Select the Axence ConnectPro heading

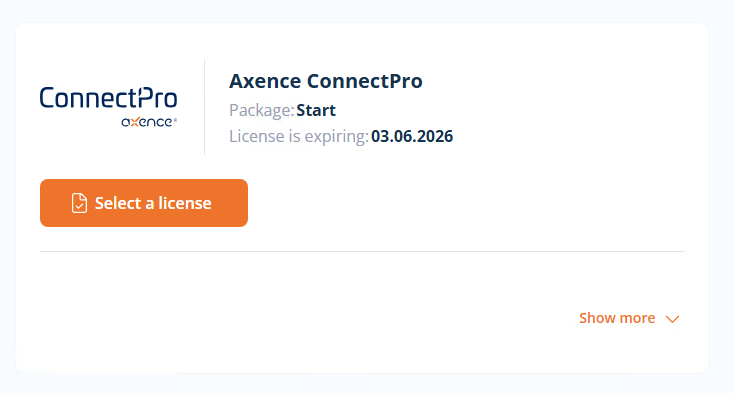[x=326, y=81]
